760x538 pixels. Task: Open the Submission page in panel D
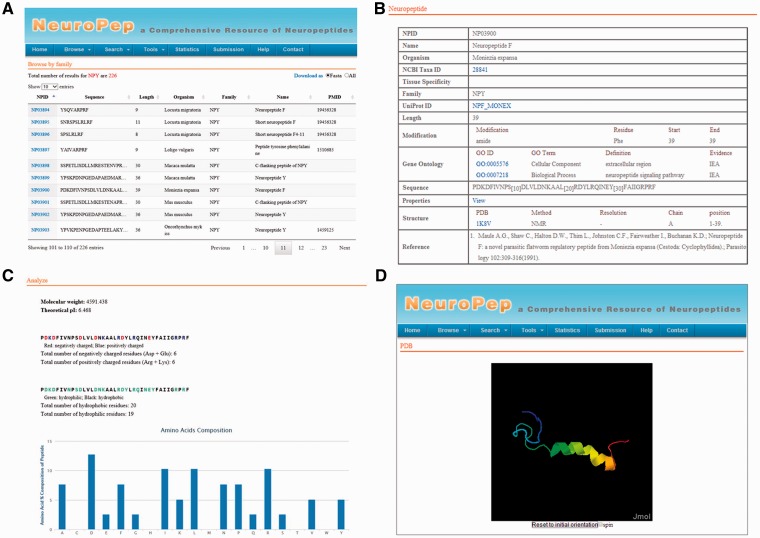(x=610, y=330)
